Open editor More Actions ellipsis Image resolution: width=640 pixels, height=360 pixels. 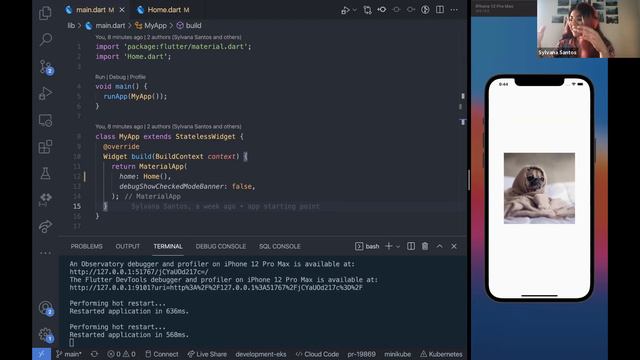tap(454, 10)
